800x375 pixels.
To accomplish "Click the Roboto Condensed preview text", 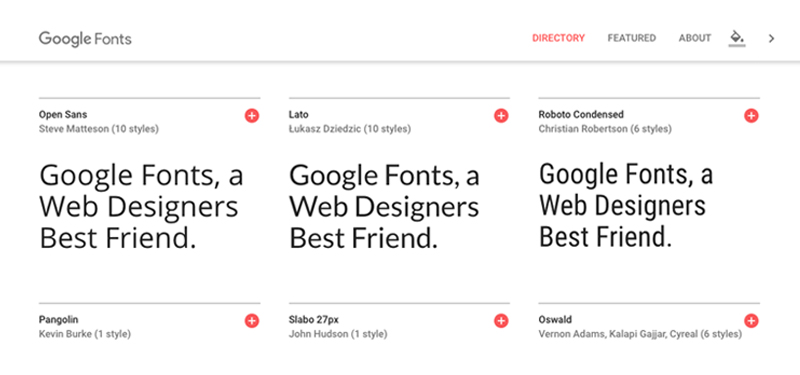I will coord(626,206).
